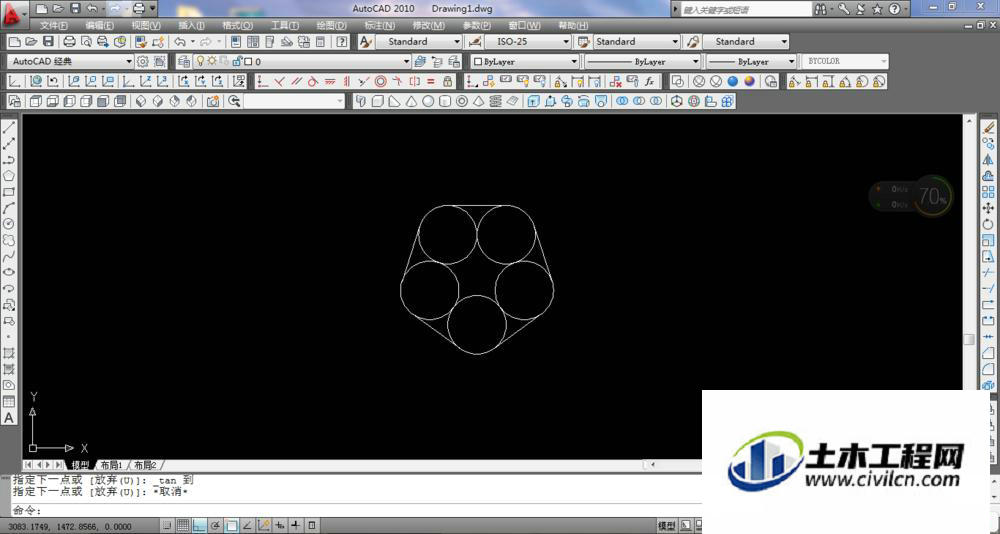Click the Help question mark icon
This screenshot has height=534, width=1000.
click(342, 41)
